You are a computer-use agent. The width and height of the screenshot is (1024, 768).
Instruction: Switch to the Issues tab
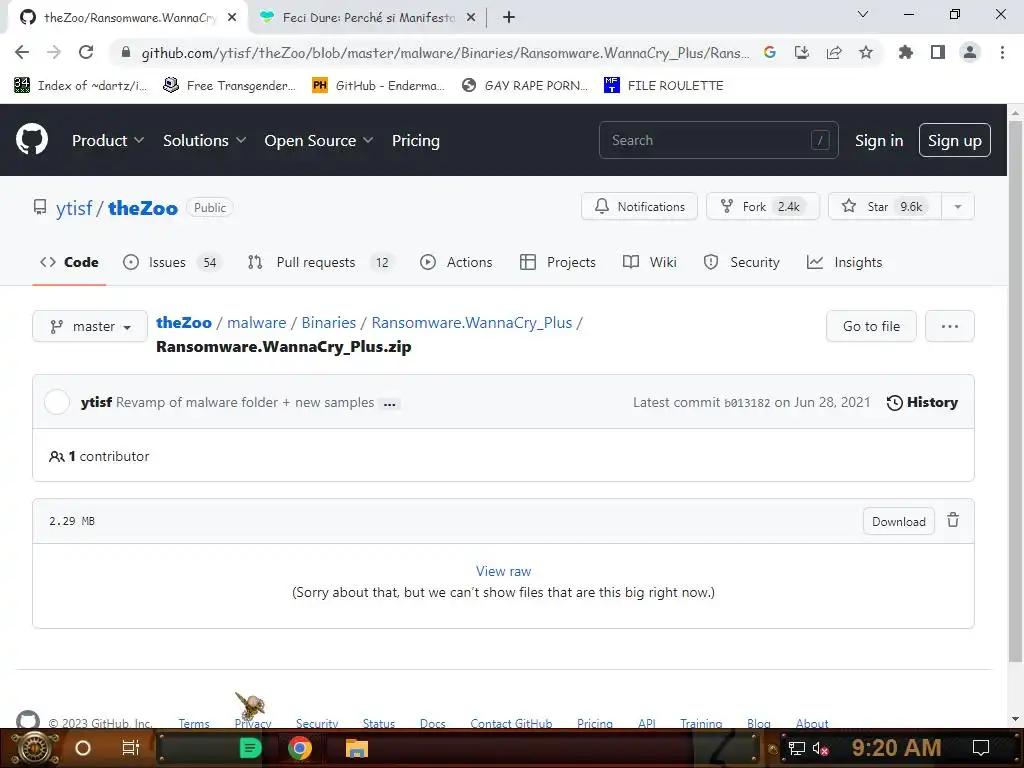(x=172, y=263)
